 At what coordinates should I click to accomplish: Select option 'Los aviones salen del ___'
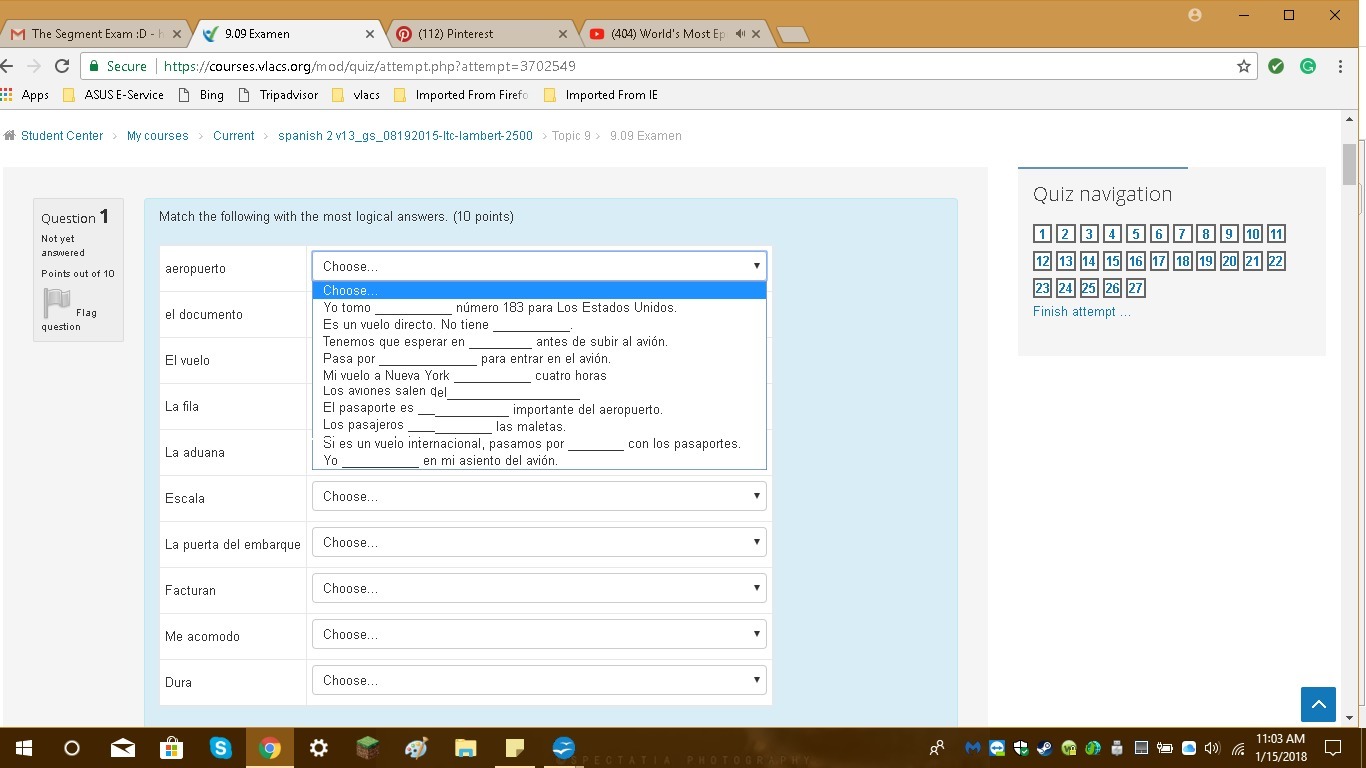[x=539, y=392]
